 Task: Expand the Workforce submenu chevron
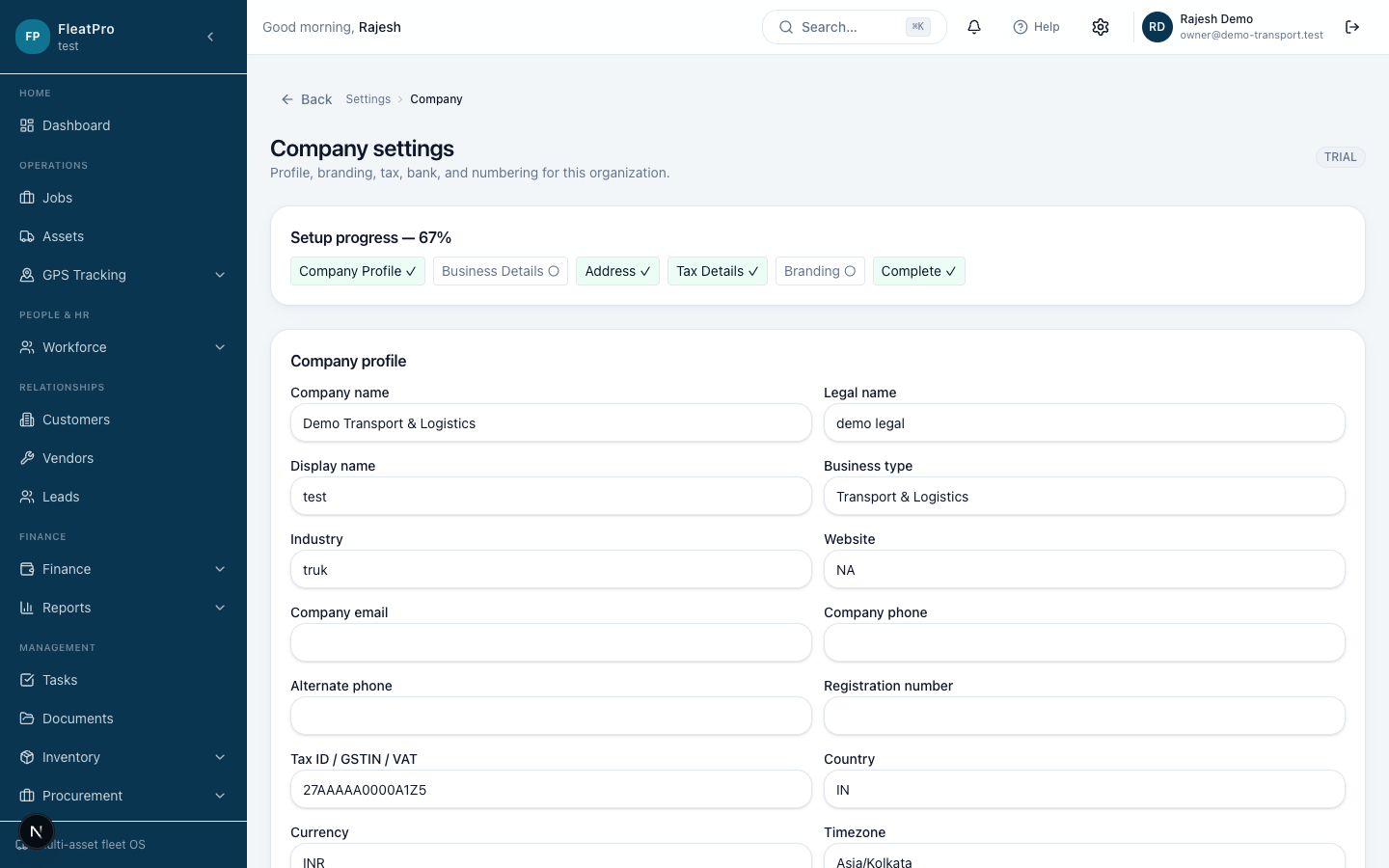click(220, 347)
